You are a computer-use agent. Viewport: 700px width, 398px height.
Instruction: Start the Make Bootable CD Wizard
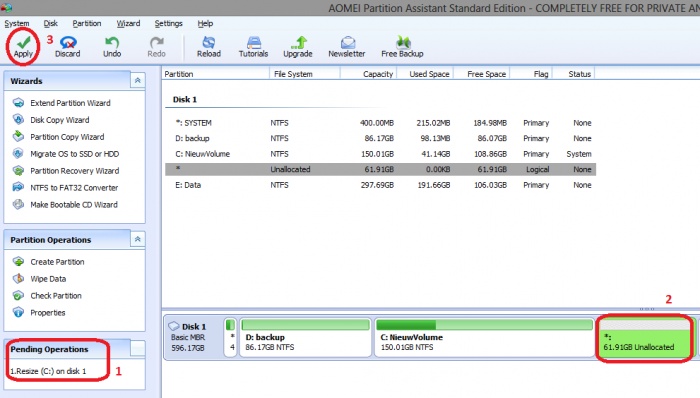tap(65, 205)
